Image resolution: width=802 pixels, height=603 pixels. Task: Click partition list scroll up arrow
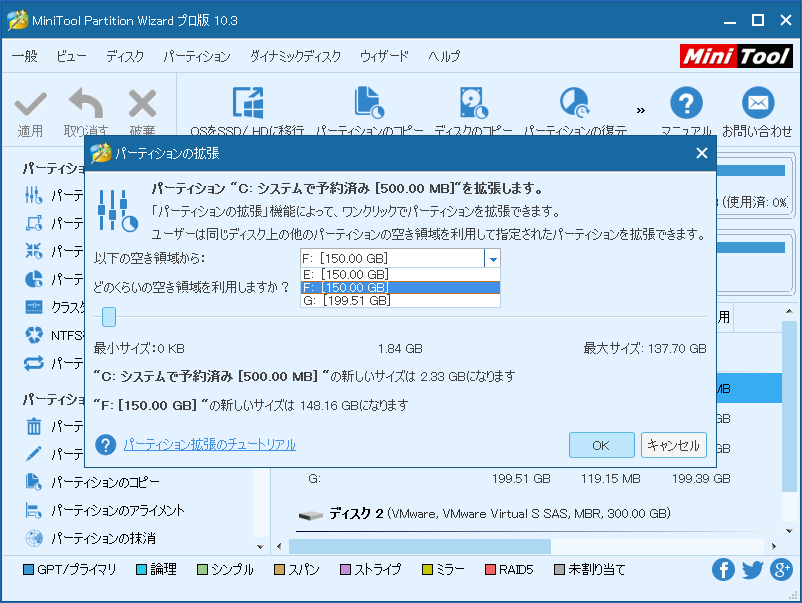789,311
